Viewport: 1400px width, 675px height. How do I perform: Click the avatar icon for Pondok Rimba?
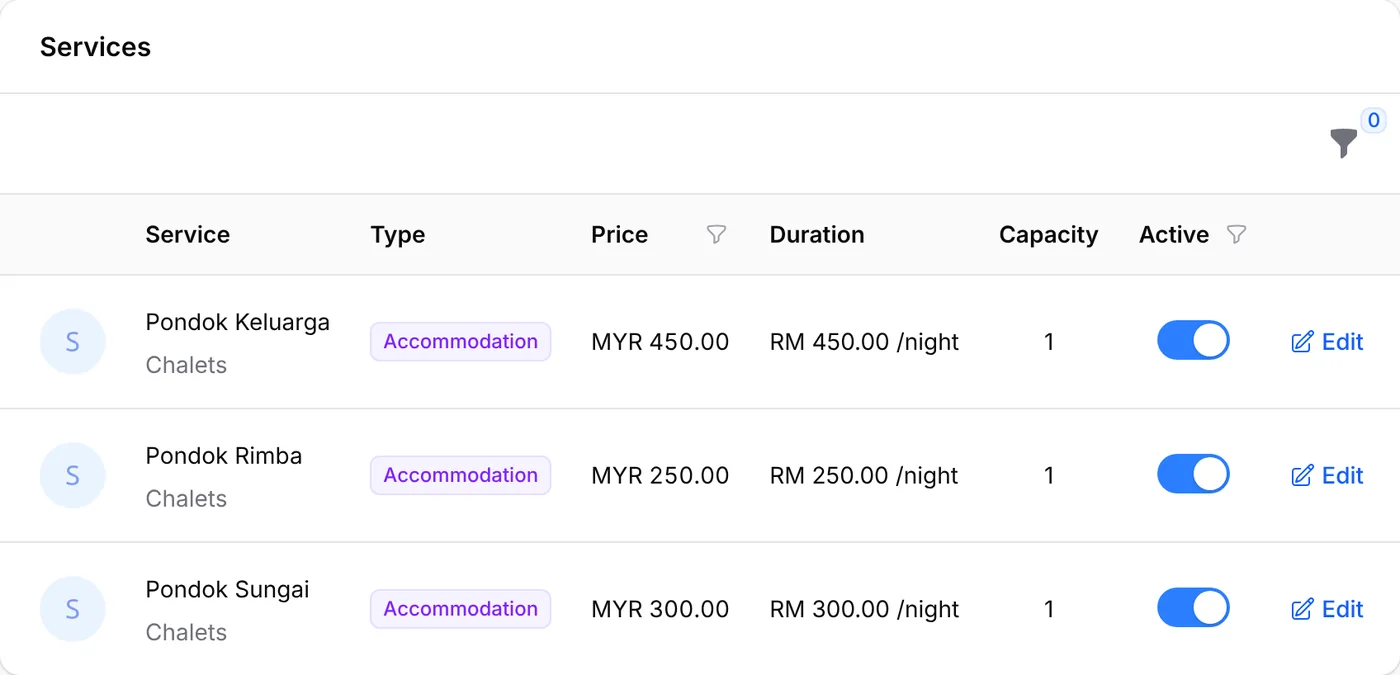[73, 476]
